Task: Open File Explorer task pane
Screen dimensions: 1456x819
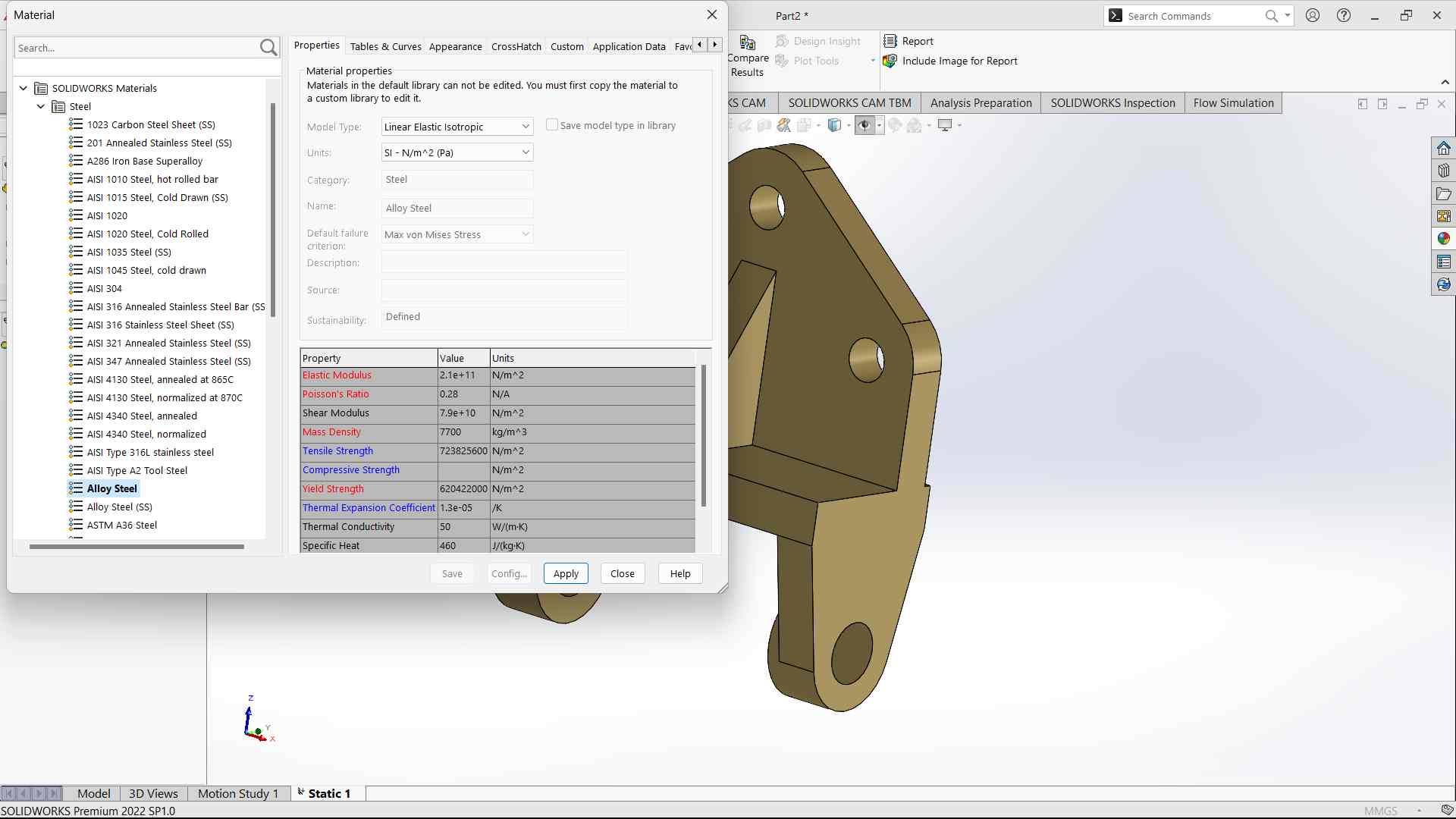Action: coord(1443,194)
